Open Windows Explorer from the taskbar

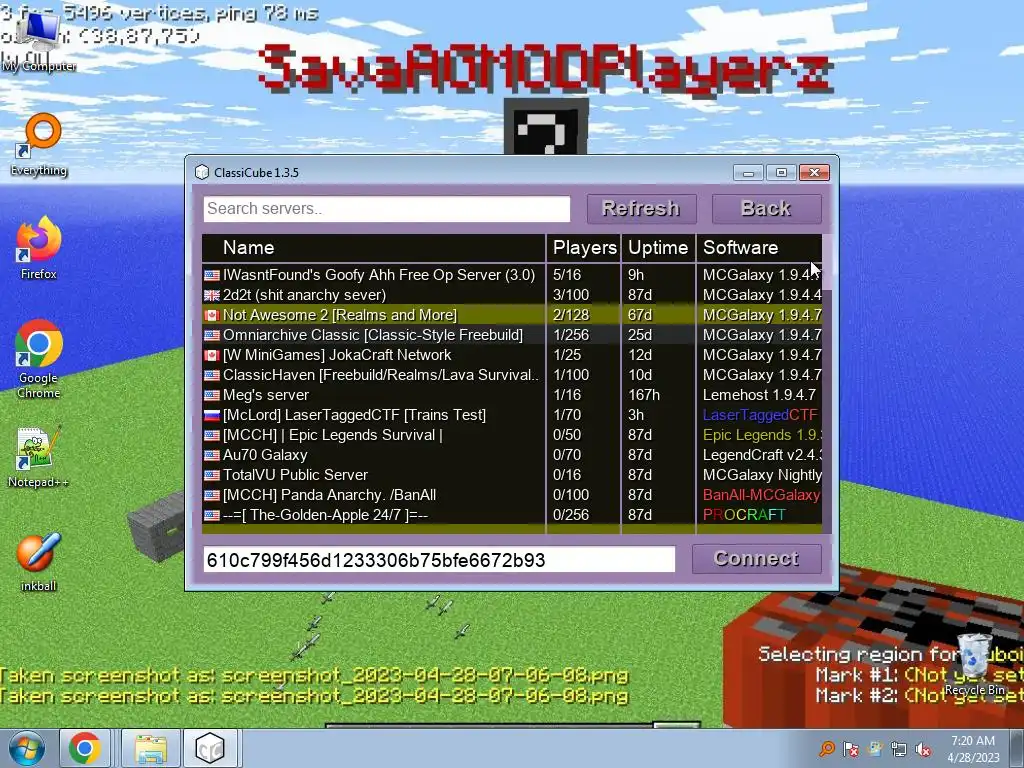coord(151,748)
